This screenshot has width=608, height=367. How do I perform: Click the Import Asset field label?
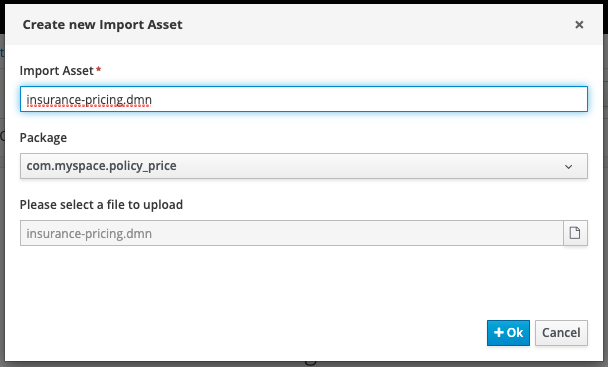[57, 71]
